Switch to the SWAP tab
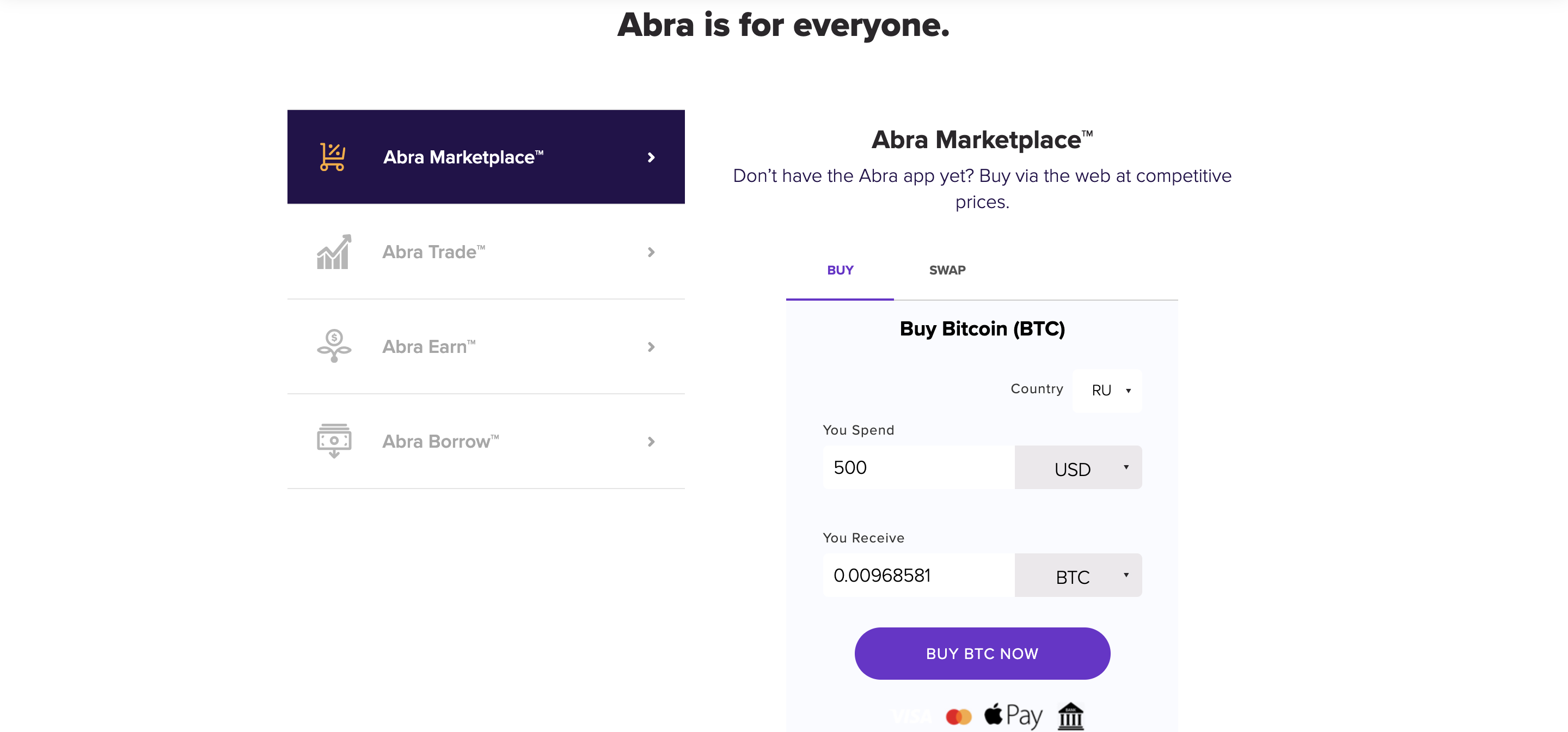 (947, 270)
